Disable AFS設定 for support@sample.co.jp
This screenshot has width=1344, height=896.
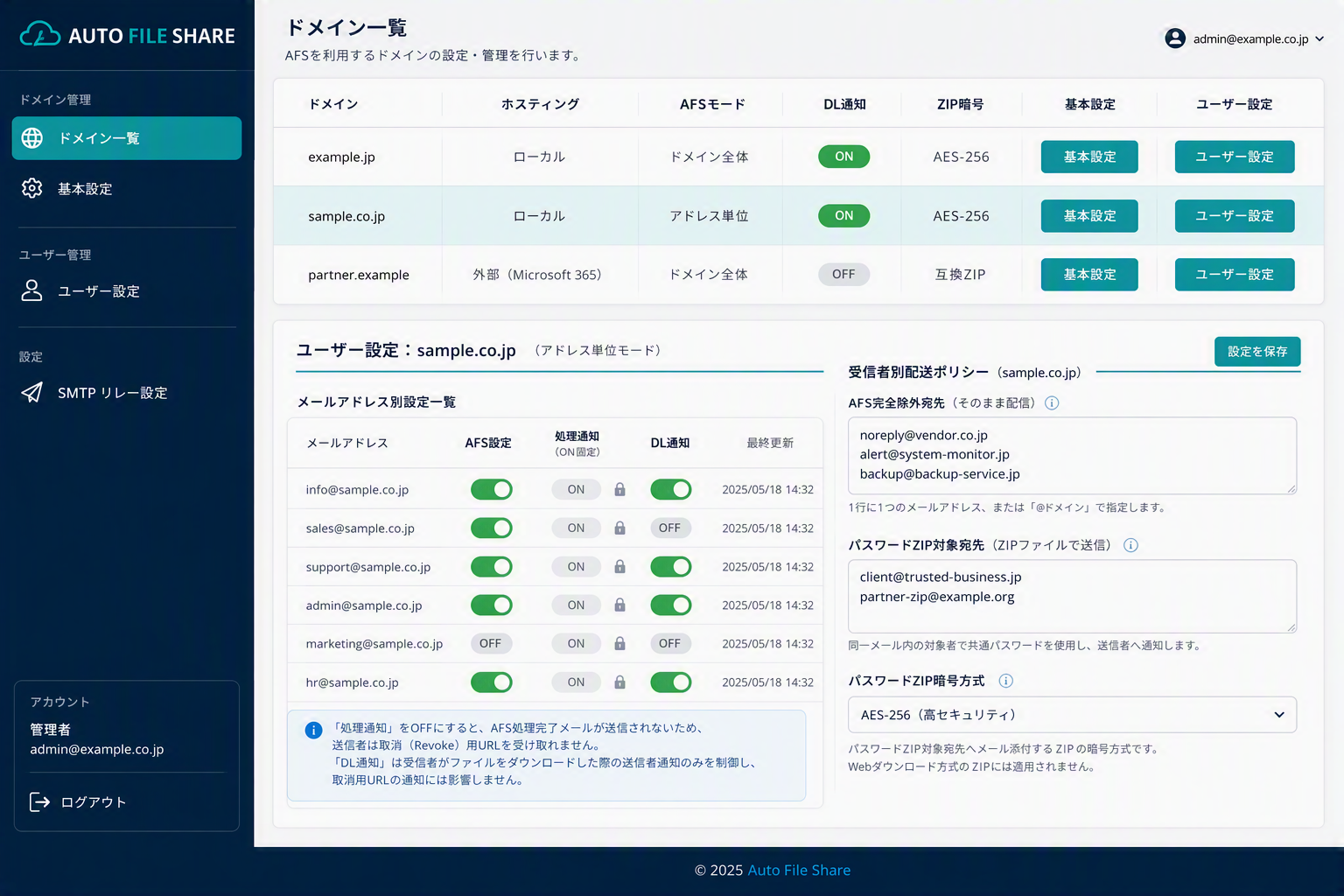(492, 566)
